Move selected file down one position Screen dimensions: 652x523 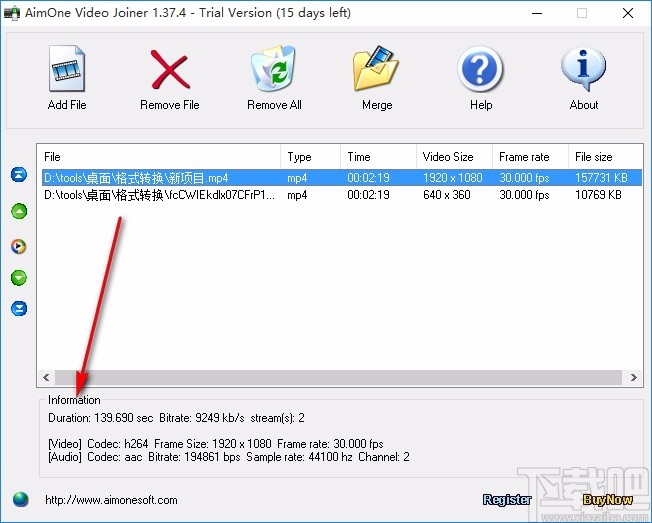(19, 278)
